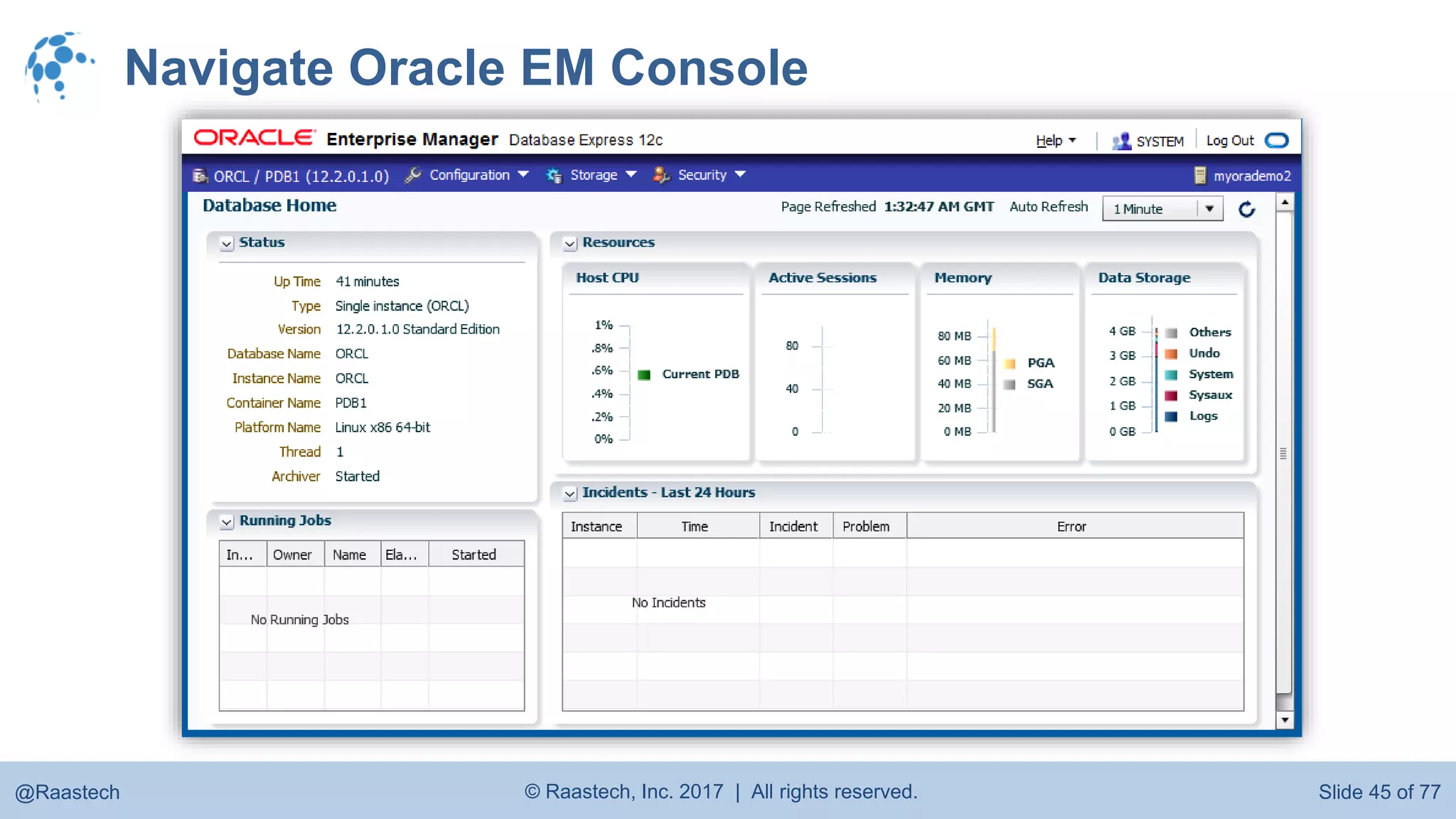This screenshot has height=819, width=1456.
Task: Click the Error column header
Action: [1075, 526]
